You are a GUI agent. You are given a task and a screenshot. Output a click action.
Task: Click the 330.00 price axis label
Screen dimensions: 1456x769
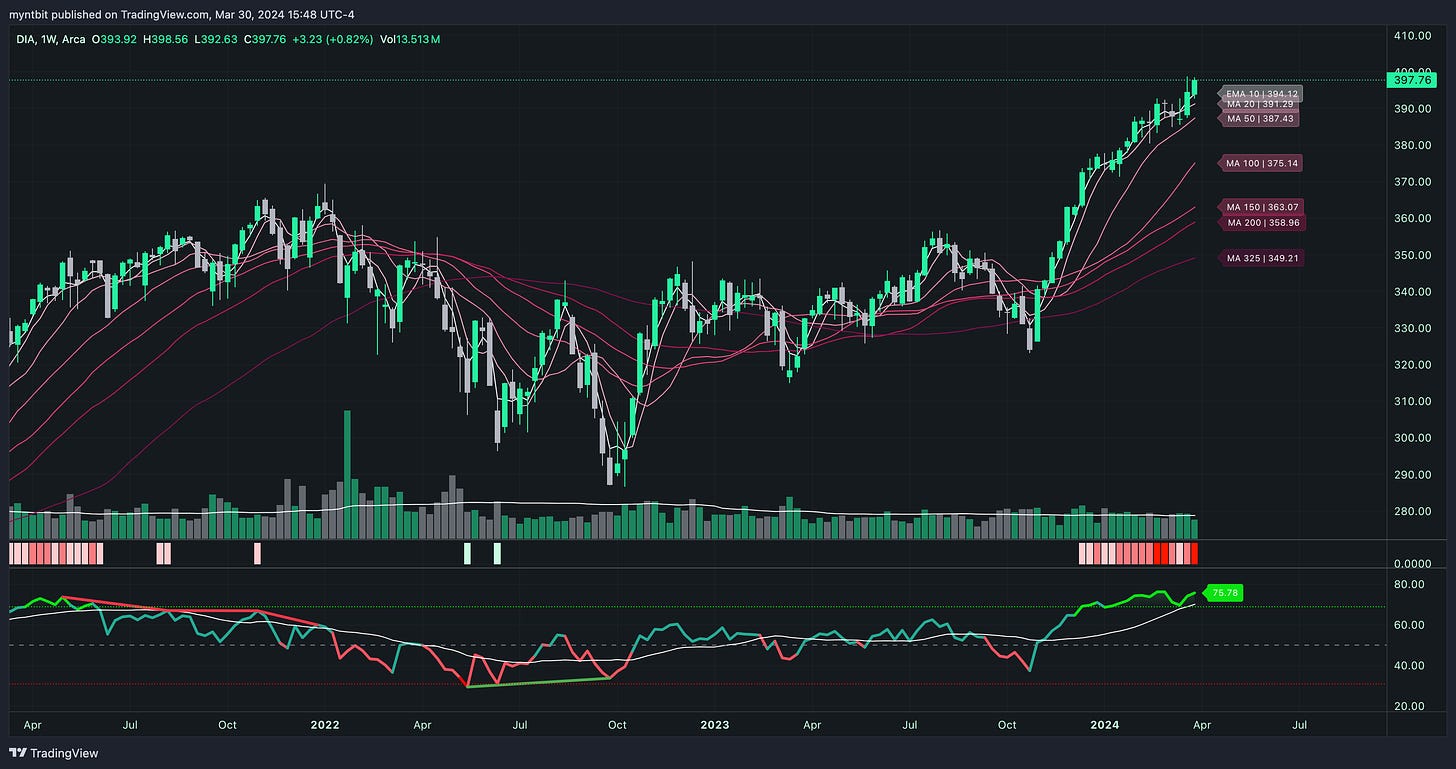point(1413,328)
